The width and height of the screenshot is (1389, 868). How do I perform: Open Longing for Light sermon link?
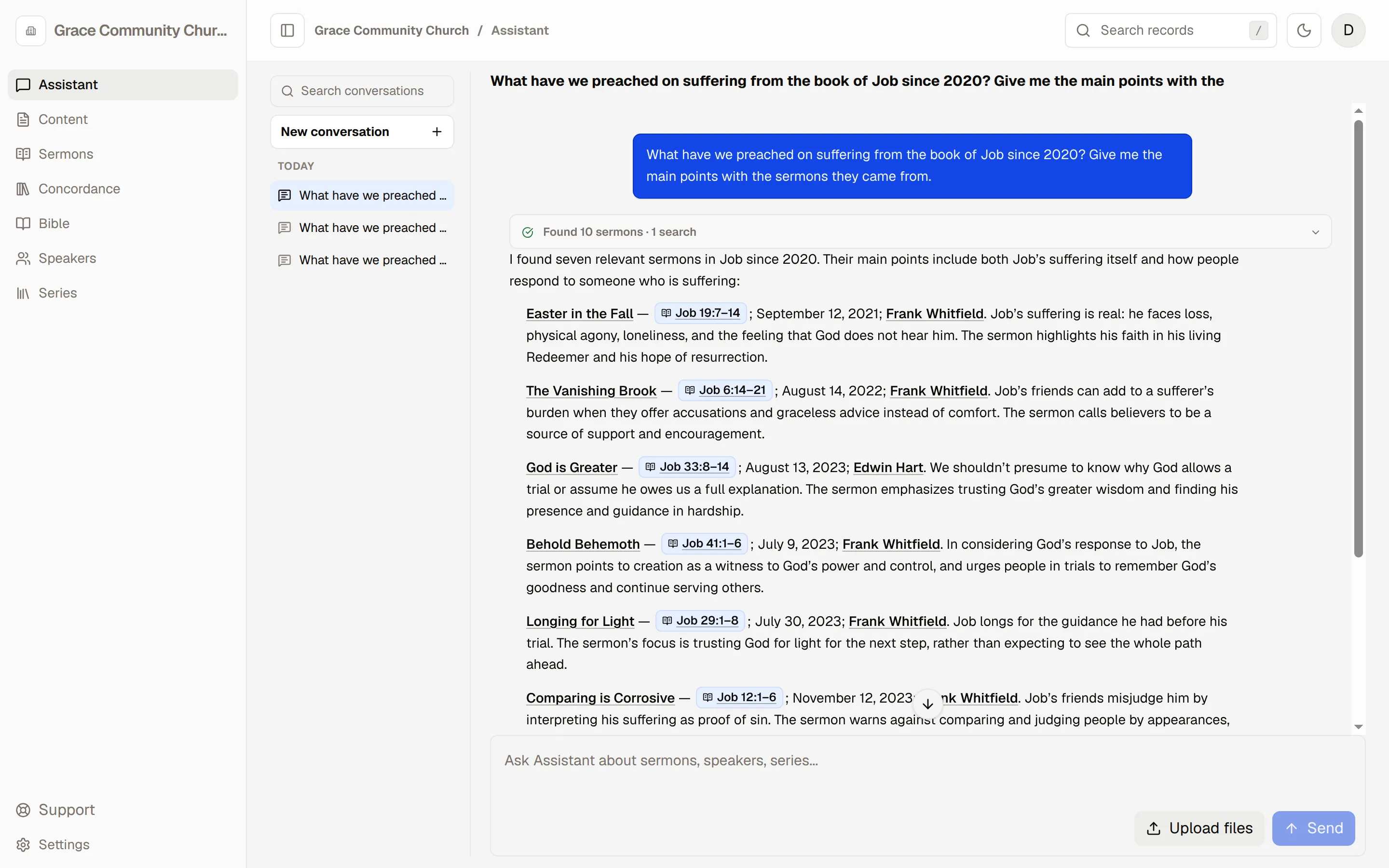click(580, 622)
